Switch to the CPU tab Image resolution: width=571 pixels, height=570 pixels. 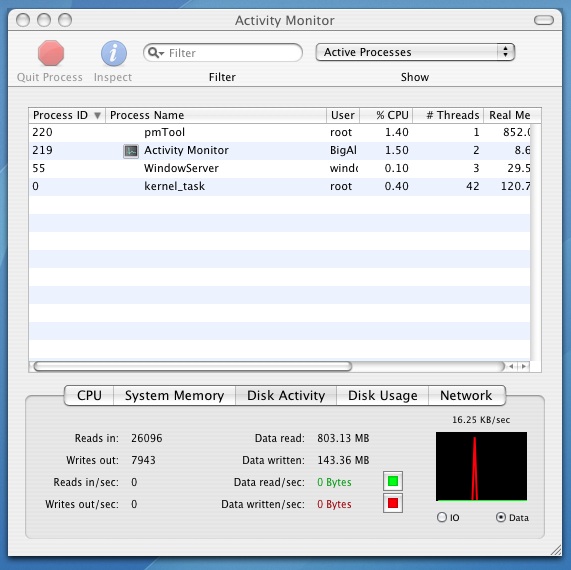coord(89,396)
